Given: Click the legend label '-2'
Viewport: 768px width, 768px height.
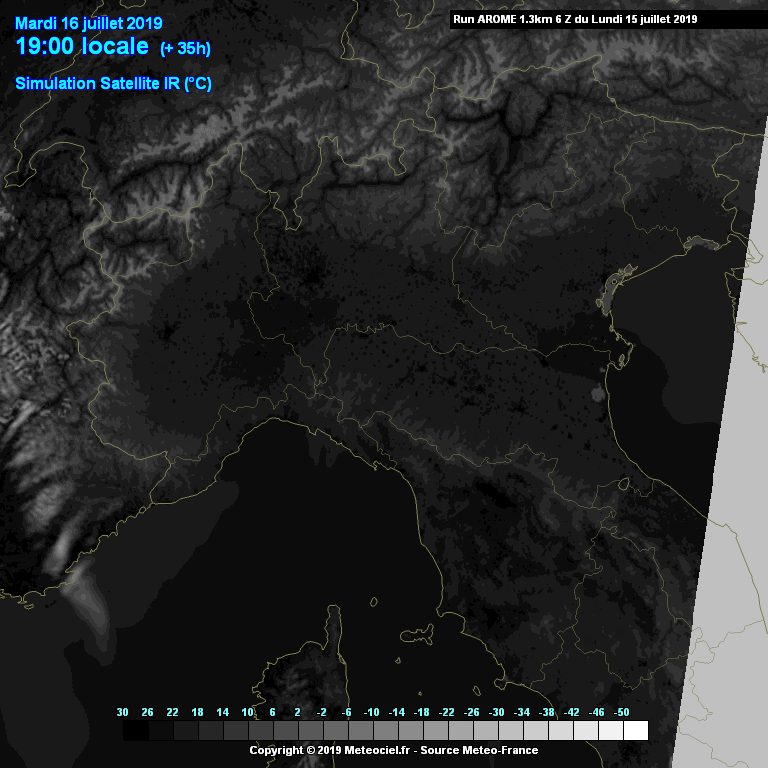Looking at the screenshot, I should (x=321, y=712).
